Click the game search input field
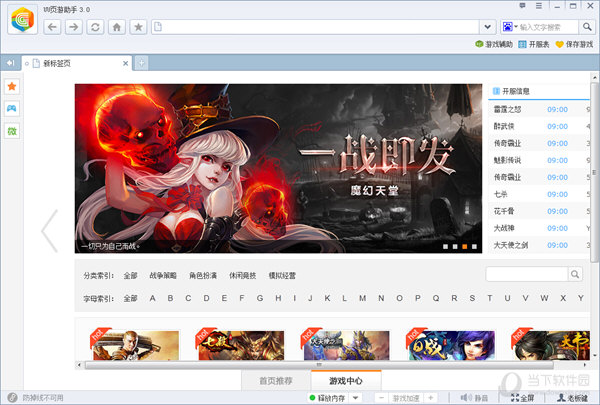Screen dimensions: 600x405 pyautogui.click(x=527, y=274)
